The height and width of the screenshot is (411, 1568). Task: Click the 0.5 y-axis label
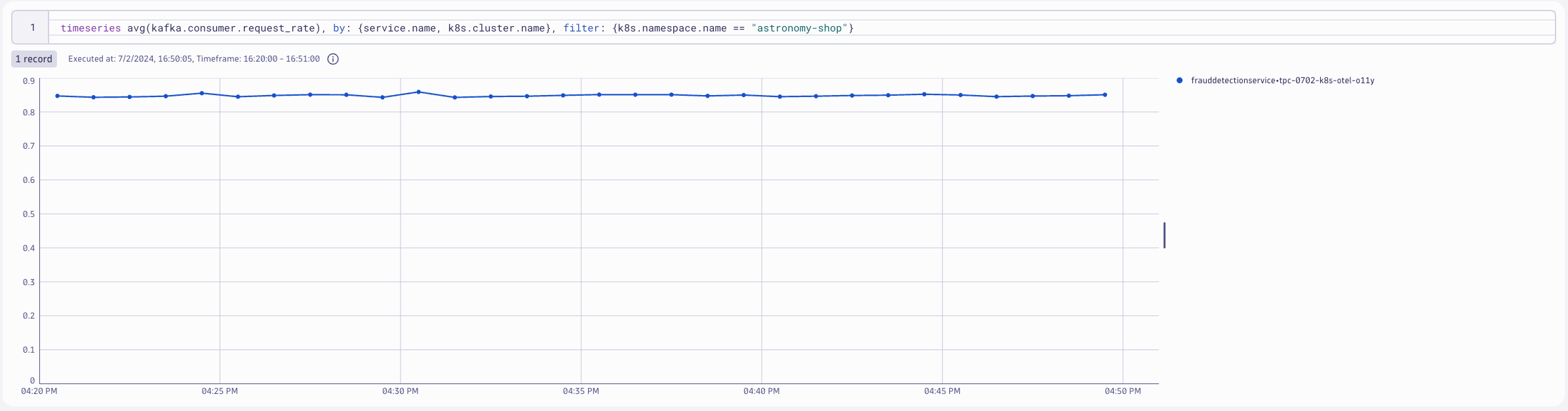click(x=29, y=214)
